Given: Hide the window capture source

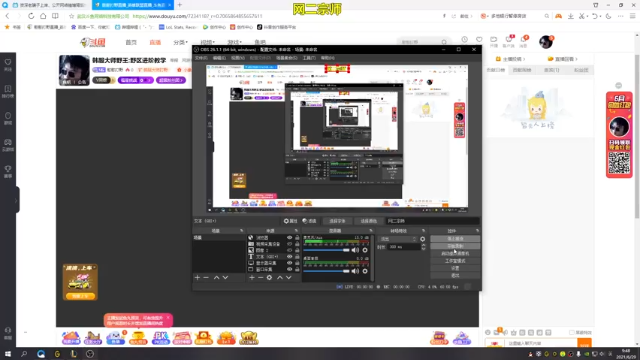Looking at the screenshot, I should tap(289, 269).
